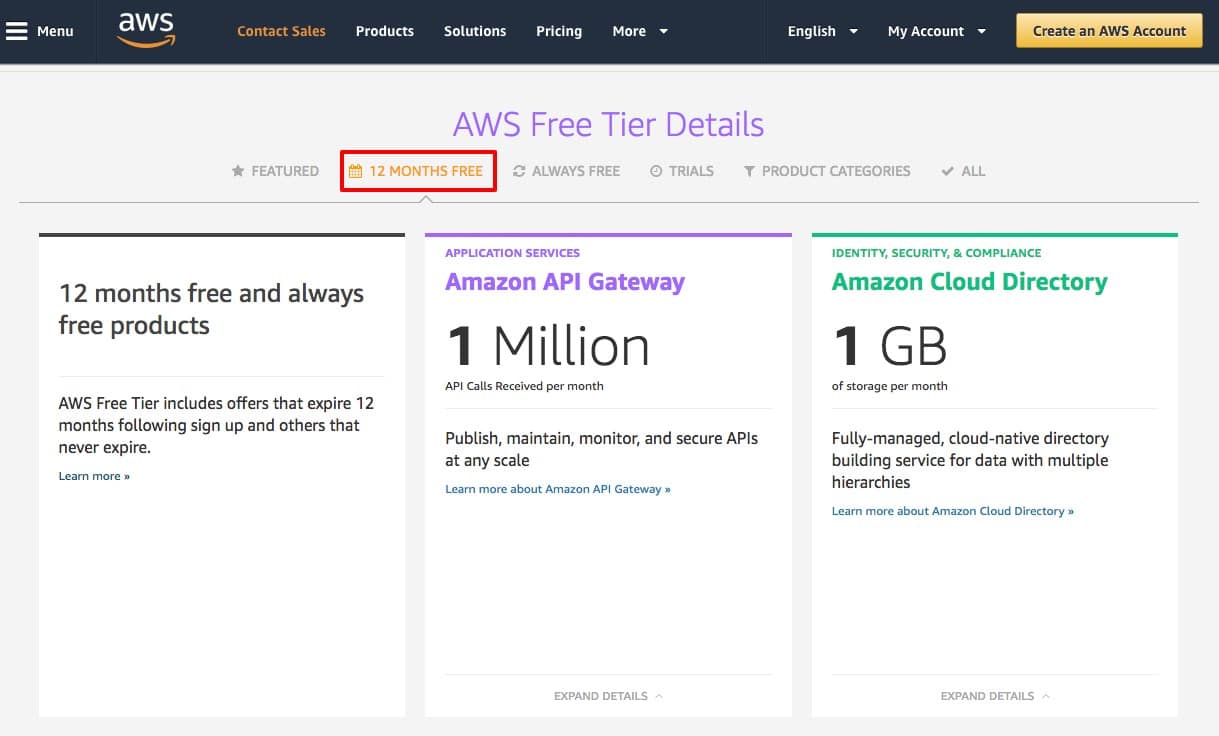1219x736 pixels.
Task: Click the funnel icon for Product Categories
Action: [749, 171]
